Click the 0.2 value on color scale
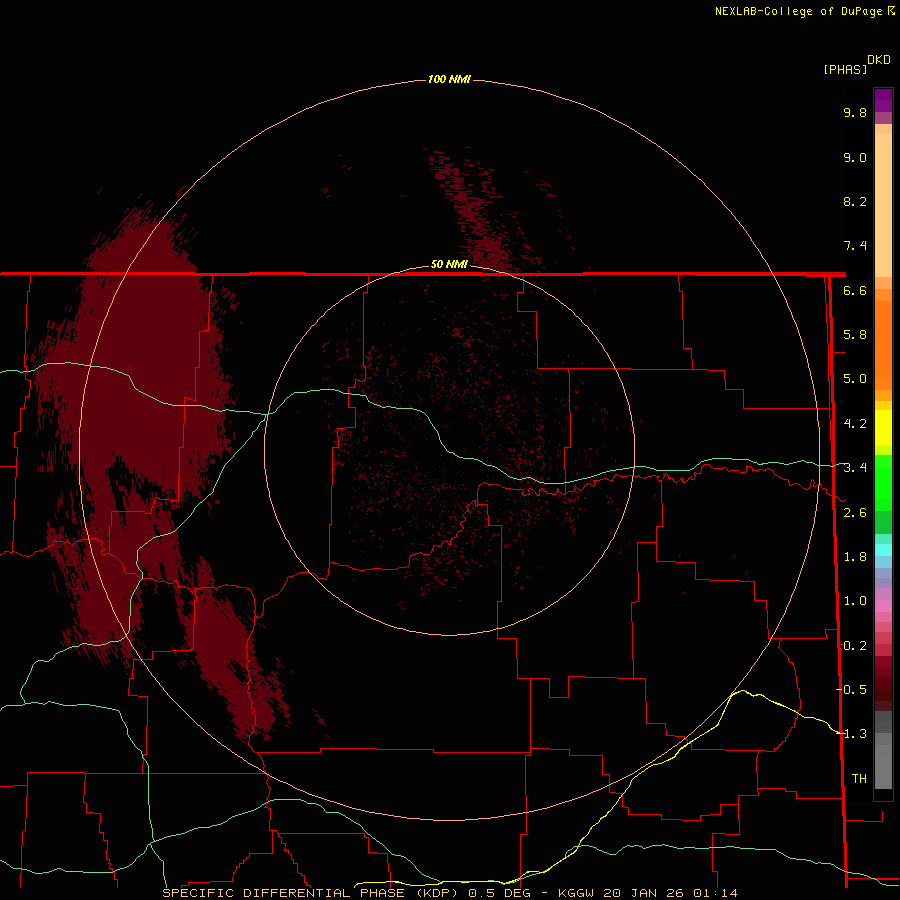The height and width of the screenshot is (900, 900). coord(855,646)
